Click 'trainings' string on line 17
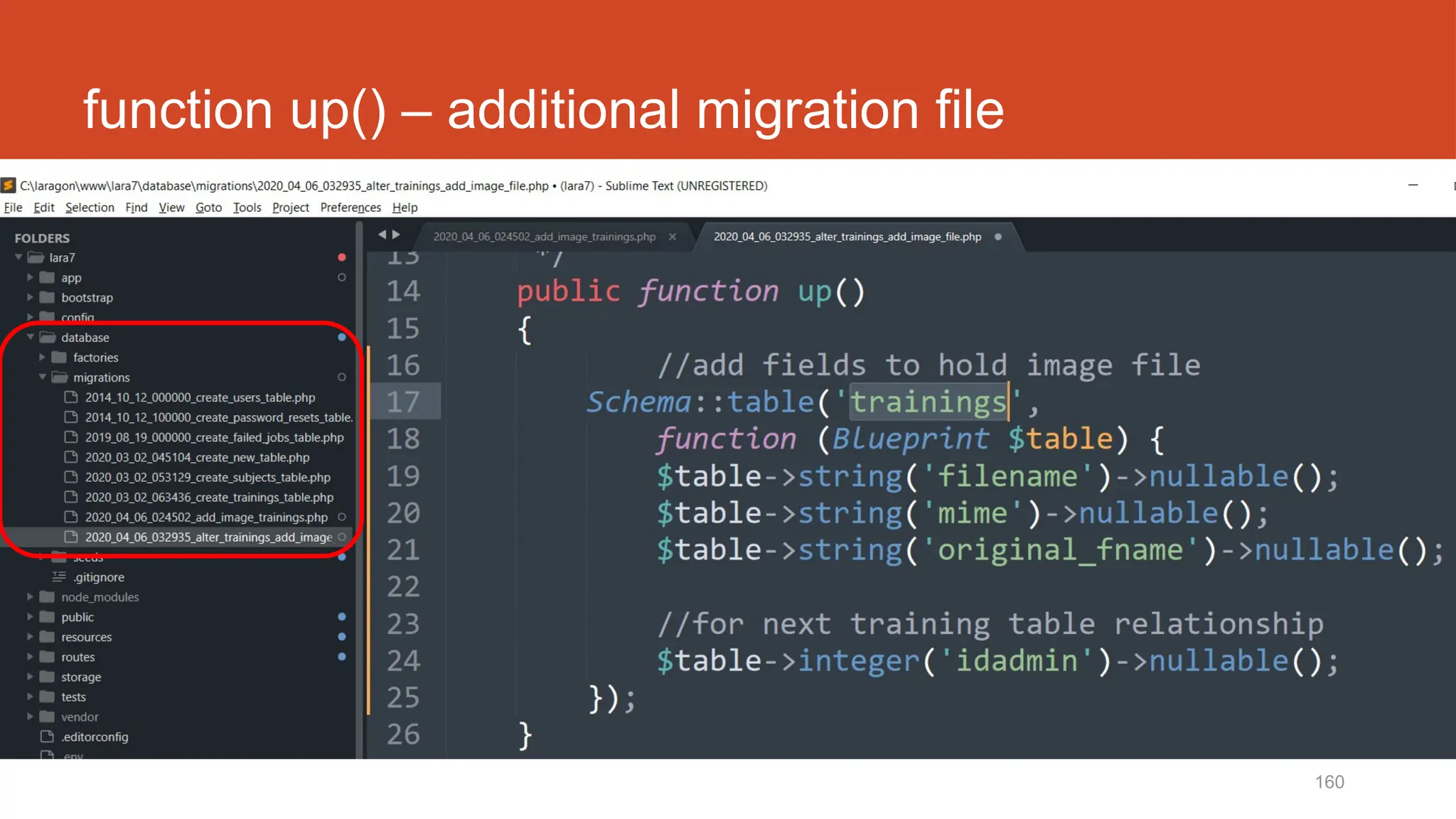This screenshot has width=1456, height=819. point(928,402)
